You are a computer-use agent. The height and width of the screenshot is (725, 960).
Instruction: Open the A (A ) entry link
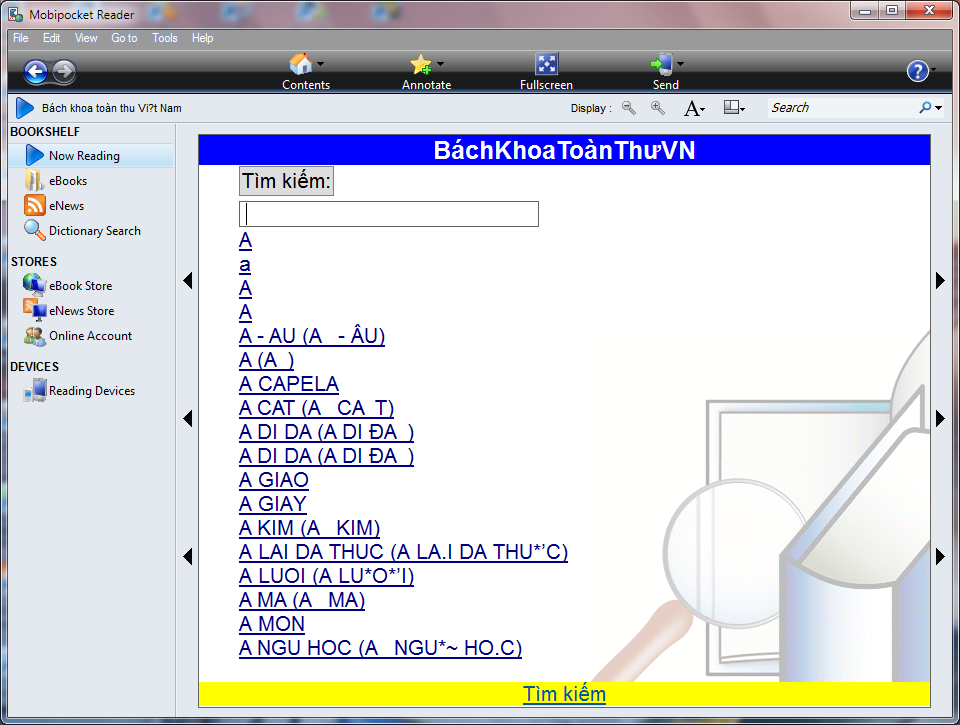266,360
